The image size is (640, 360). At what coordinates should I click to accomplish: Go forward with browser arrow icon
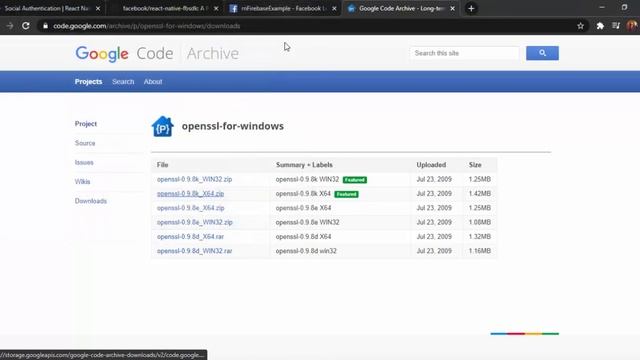click(10, 26)
